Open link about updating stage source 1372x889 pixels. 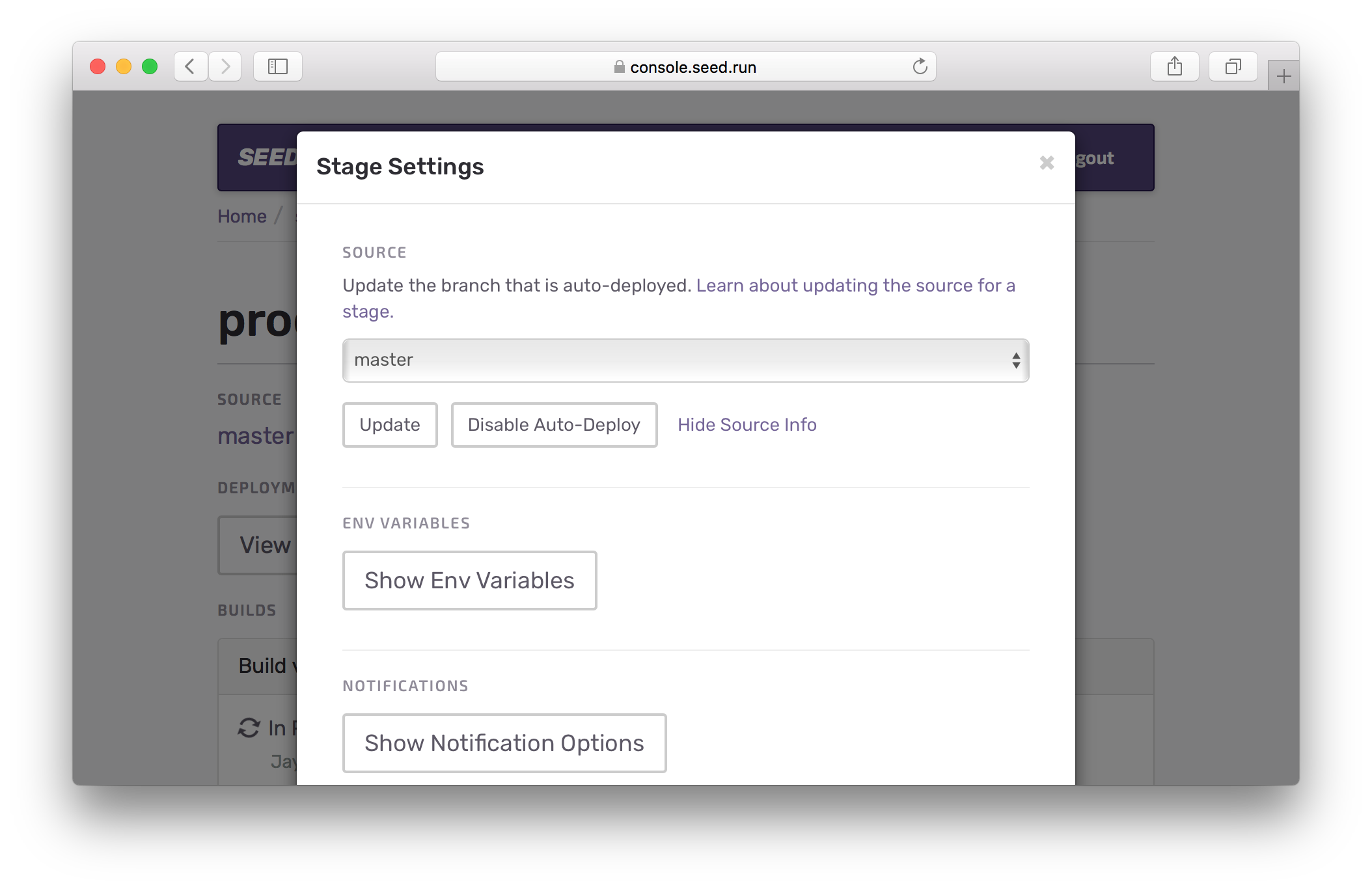coord(855,286)
